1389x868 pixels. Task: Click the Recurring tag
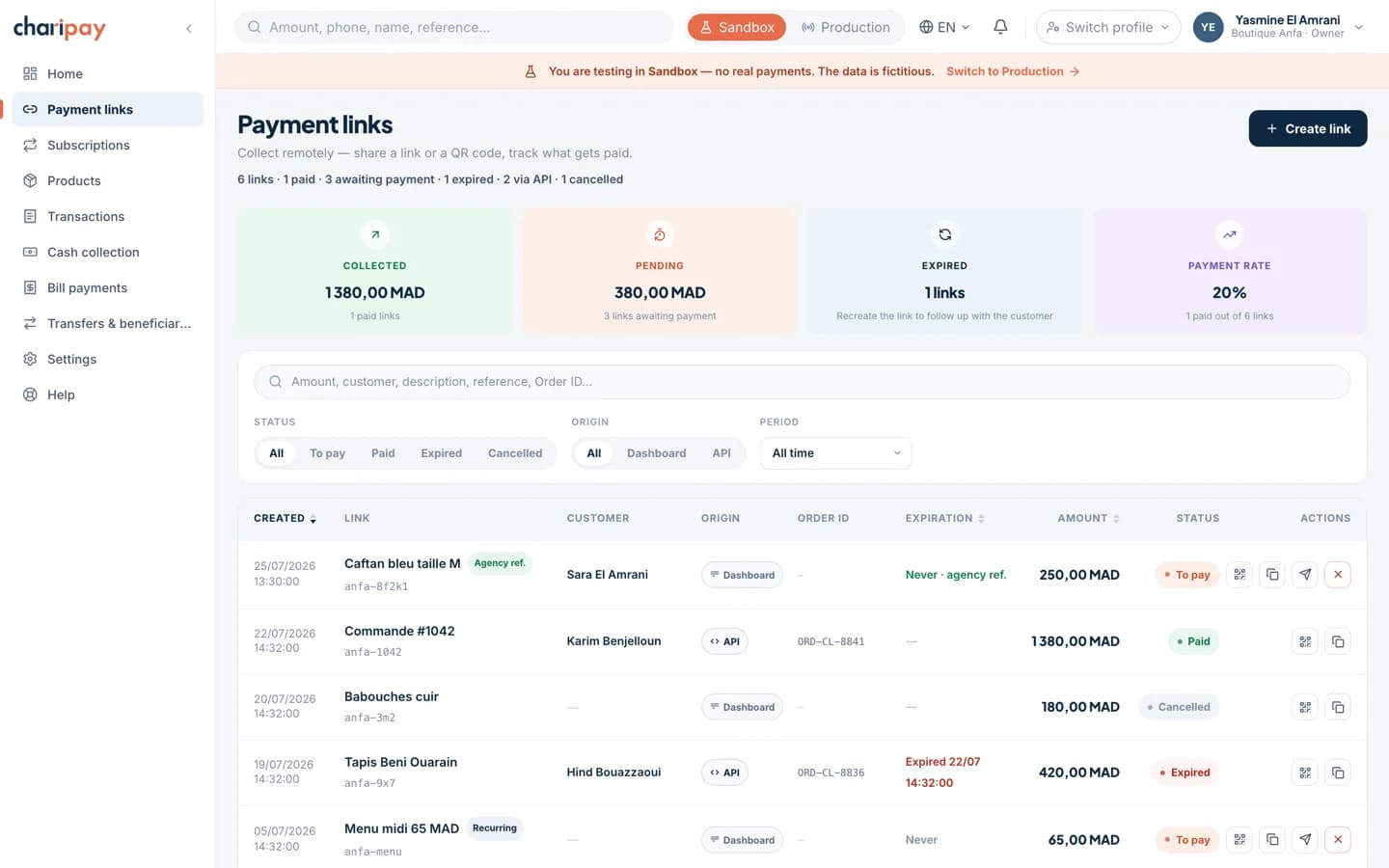click(x=495, y=828)
